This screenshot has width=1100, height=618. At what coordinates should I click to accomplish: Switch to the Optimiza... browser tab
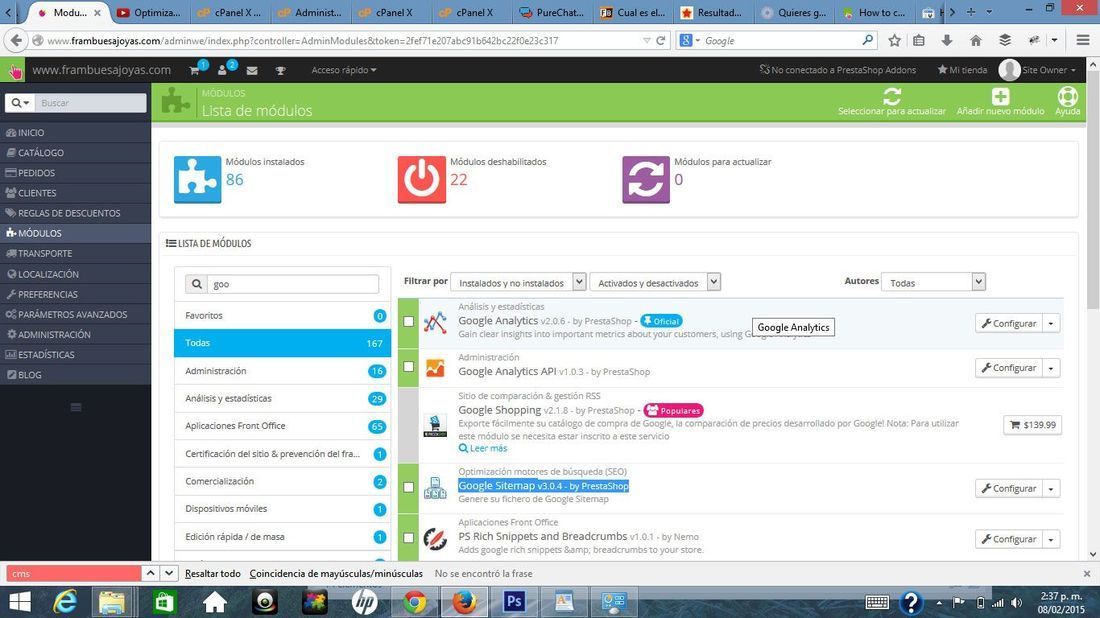pyautogui.click(x=149, y=13)
